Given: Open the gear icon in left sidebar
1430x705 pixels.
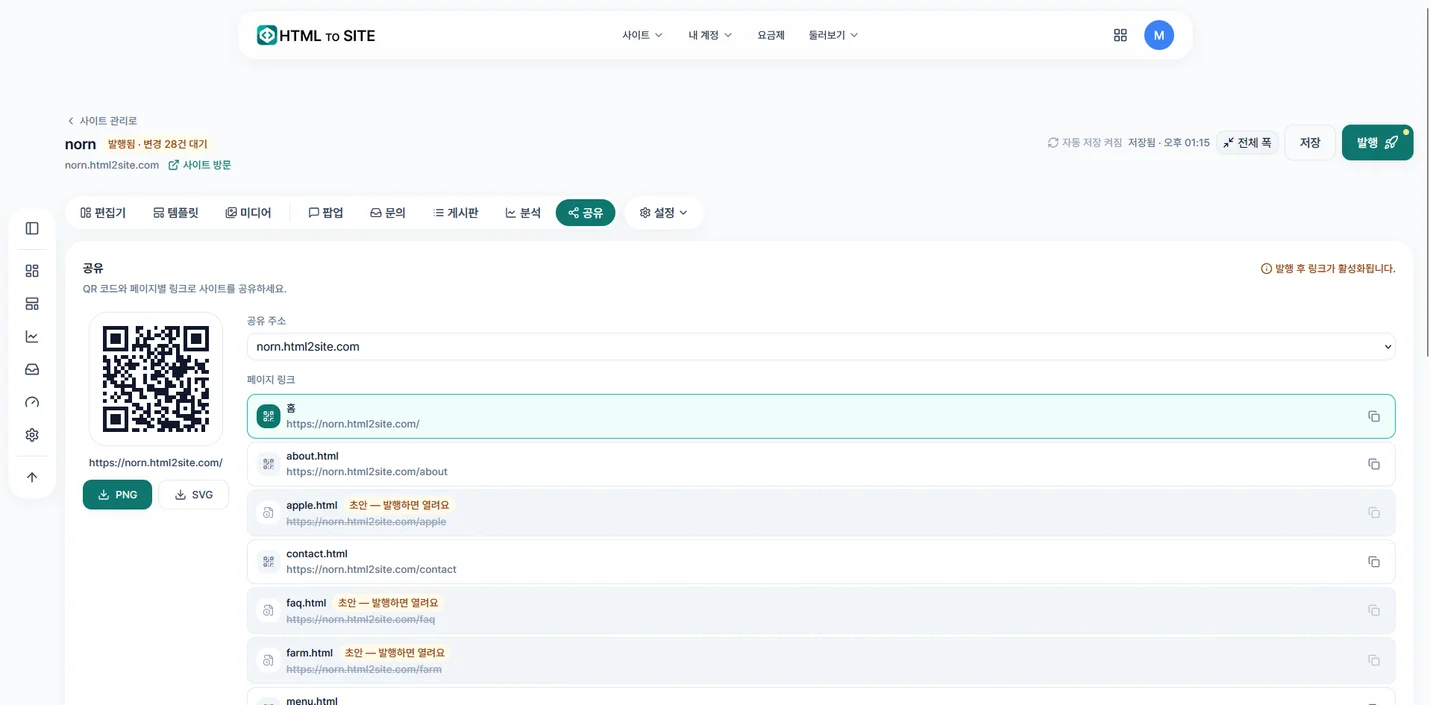Looking at the screenshot, I should (x=32, y=435).
